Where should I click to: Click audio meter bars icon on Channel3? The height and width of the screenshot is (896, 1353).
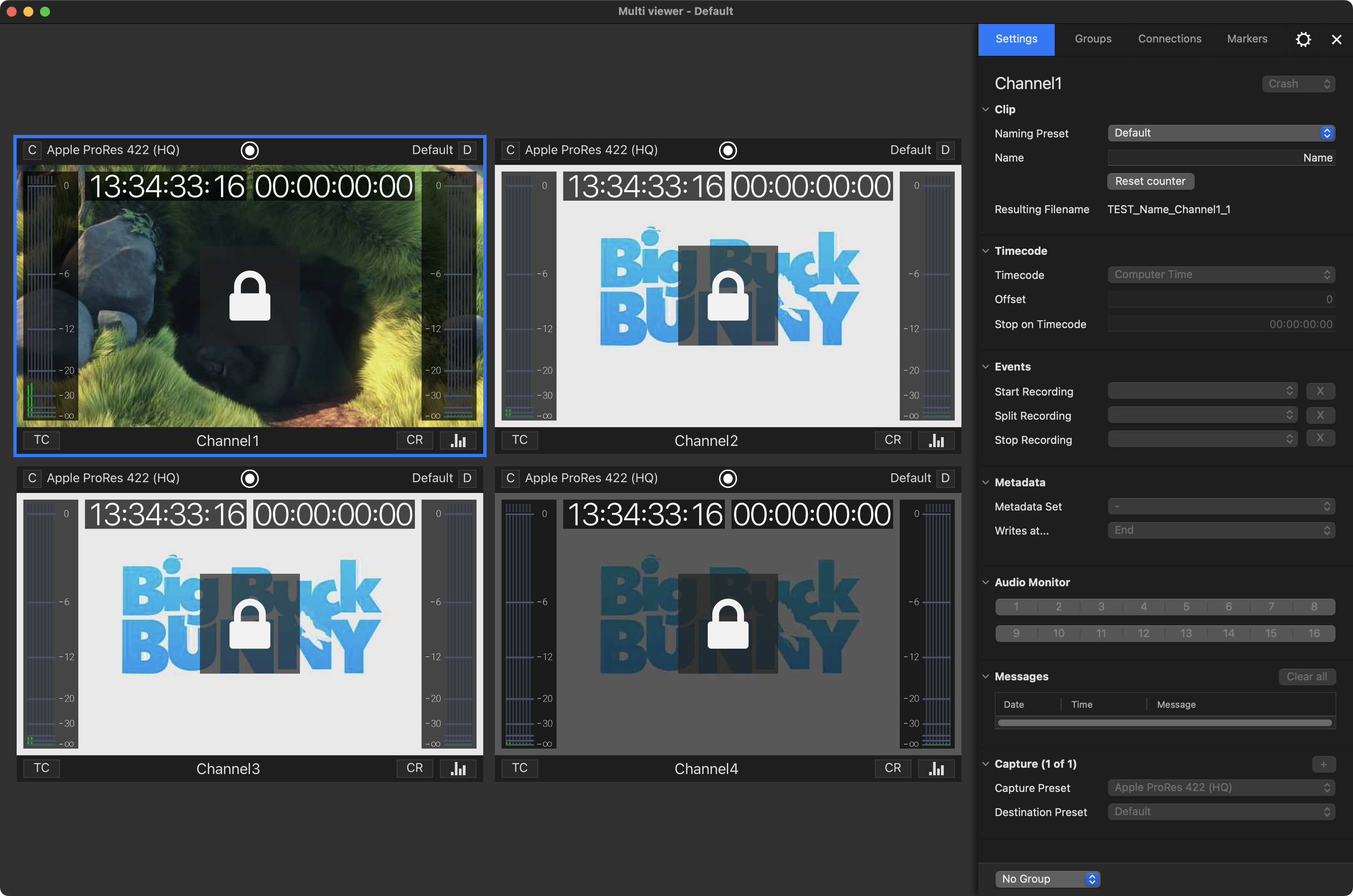[x=459, y=768]
